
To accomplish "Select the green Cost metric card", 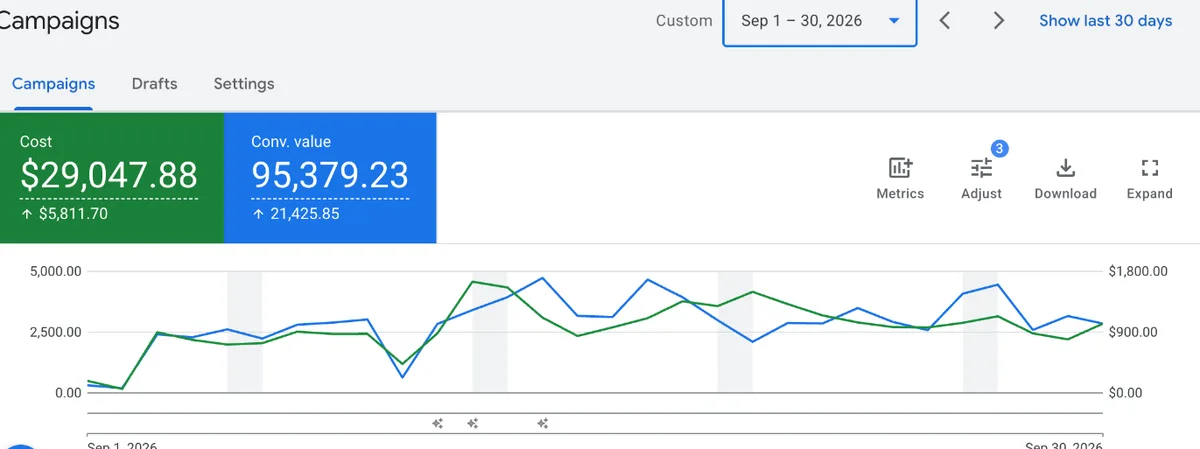I will click(x=111, y=178).
